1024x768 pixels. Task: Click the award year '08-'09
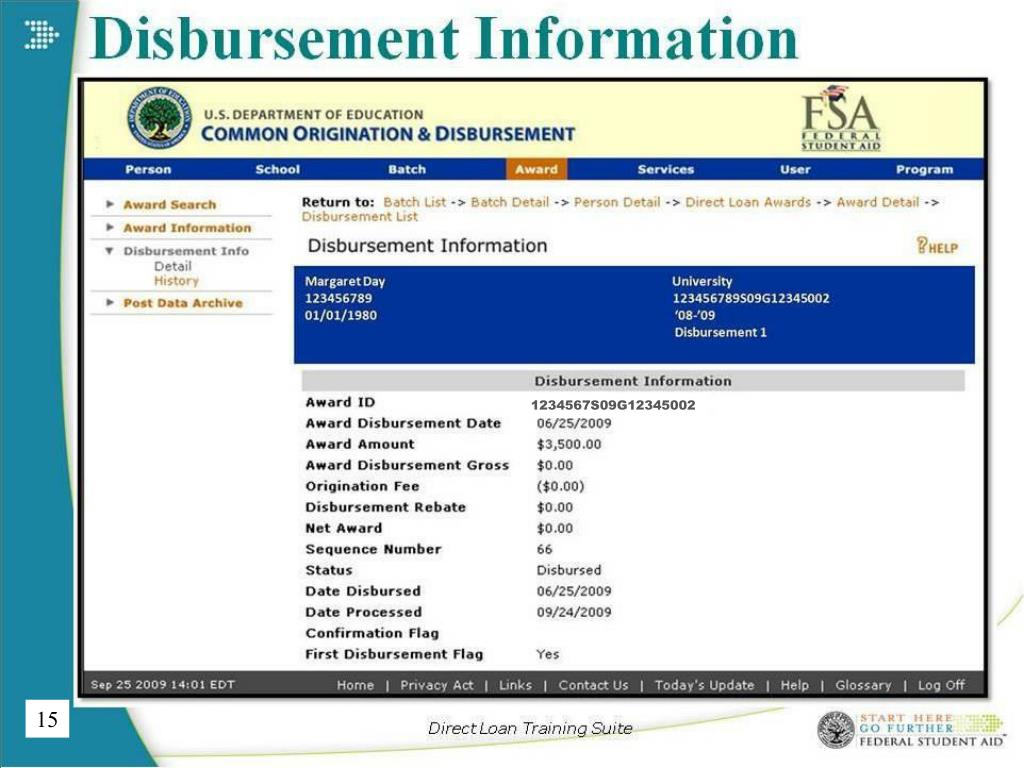click(695, 315)
